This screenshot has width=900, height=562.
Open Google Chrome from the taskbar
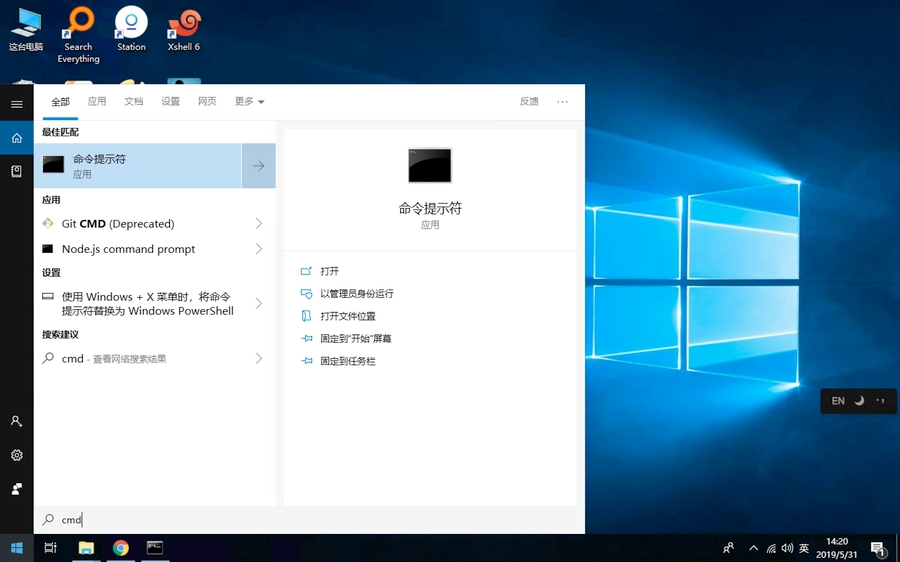point(120,548)
